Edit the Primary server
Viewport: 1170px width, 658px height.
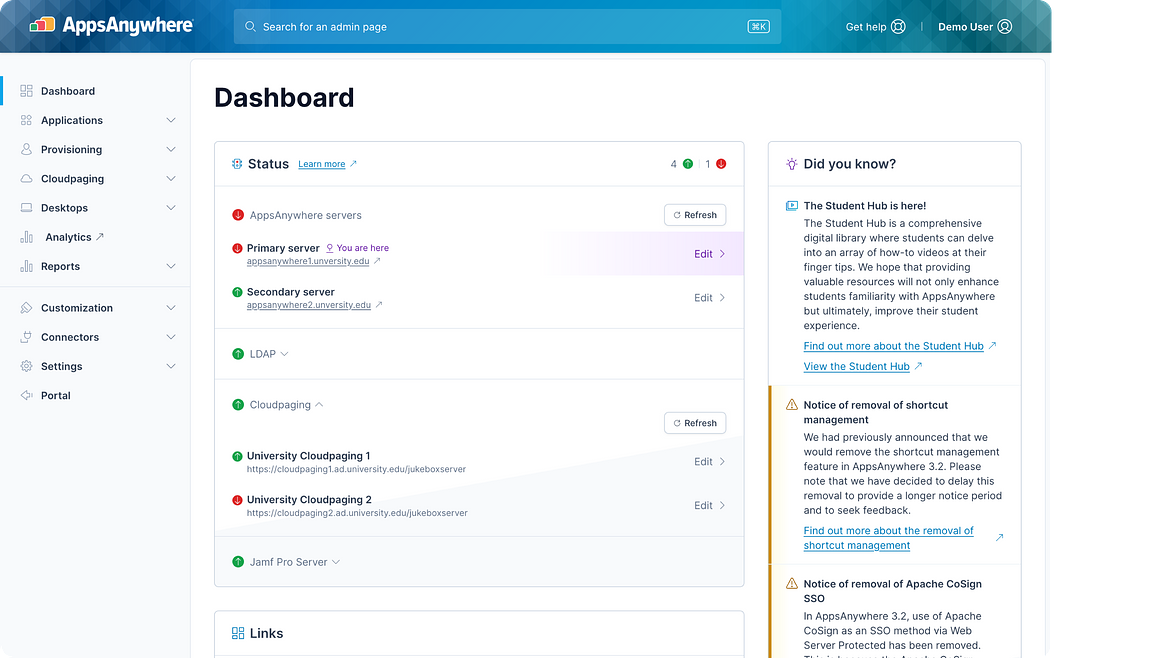[710, 254]
